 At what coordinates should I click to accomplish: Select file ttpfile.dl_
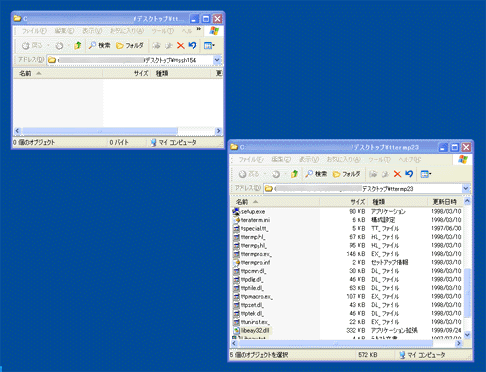[x=252, y=288]
